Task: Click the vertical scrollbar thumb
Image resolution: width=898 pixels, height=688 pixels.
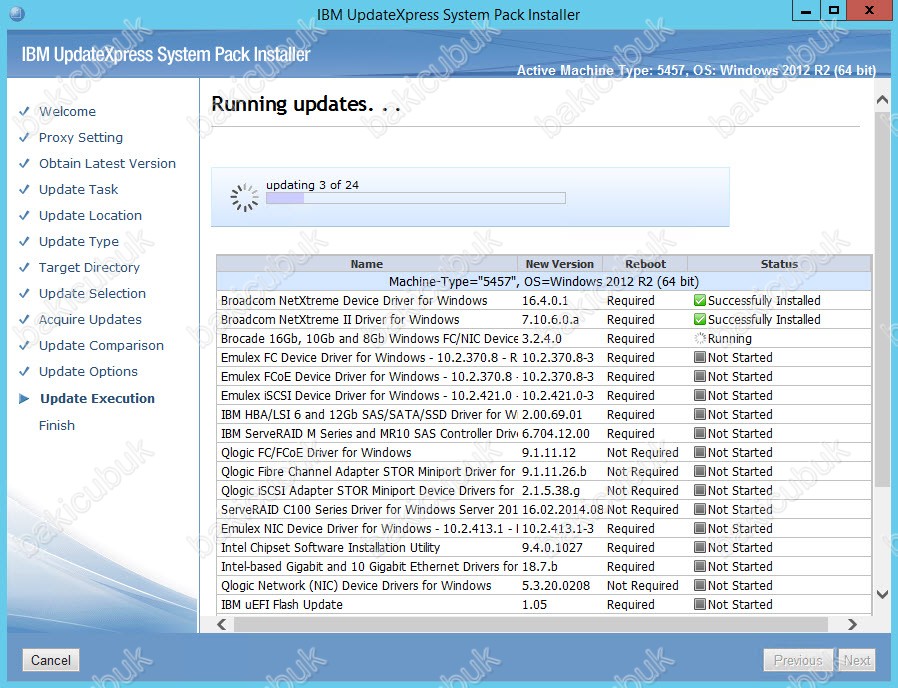Action: [882, 298]
